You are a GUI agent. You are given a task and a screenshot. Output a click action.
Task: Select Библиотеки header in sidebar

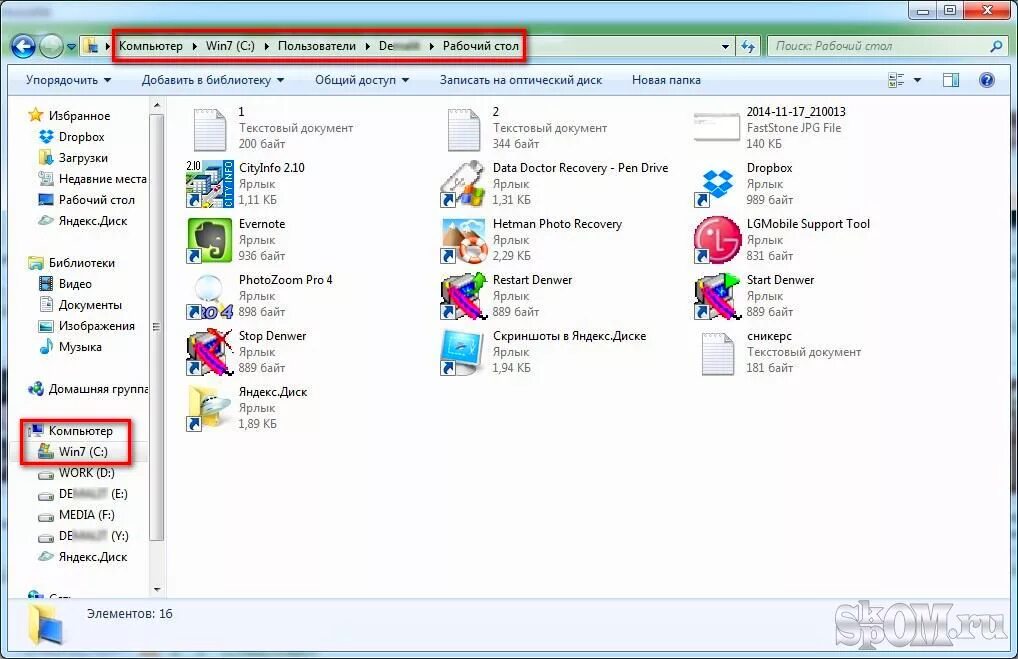click(x=81, y=263)
